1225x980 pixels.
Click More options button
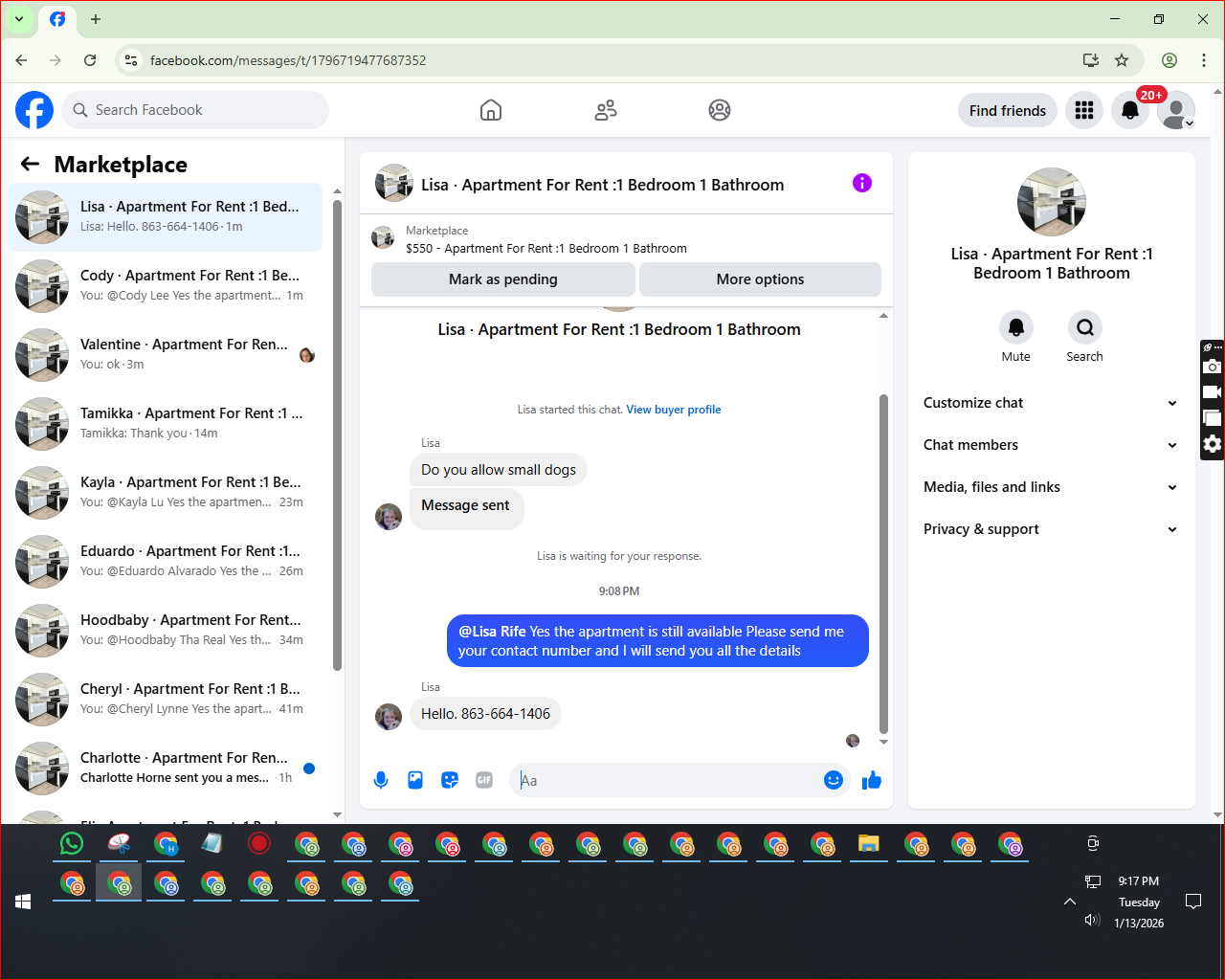[760, 279]
